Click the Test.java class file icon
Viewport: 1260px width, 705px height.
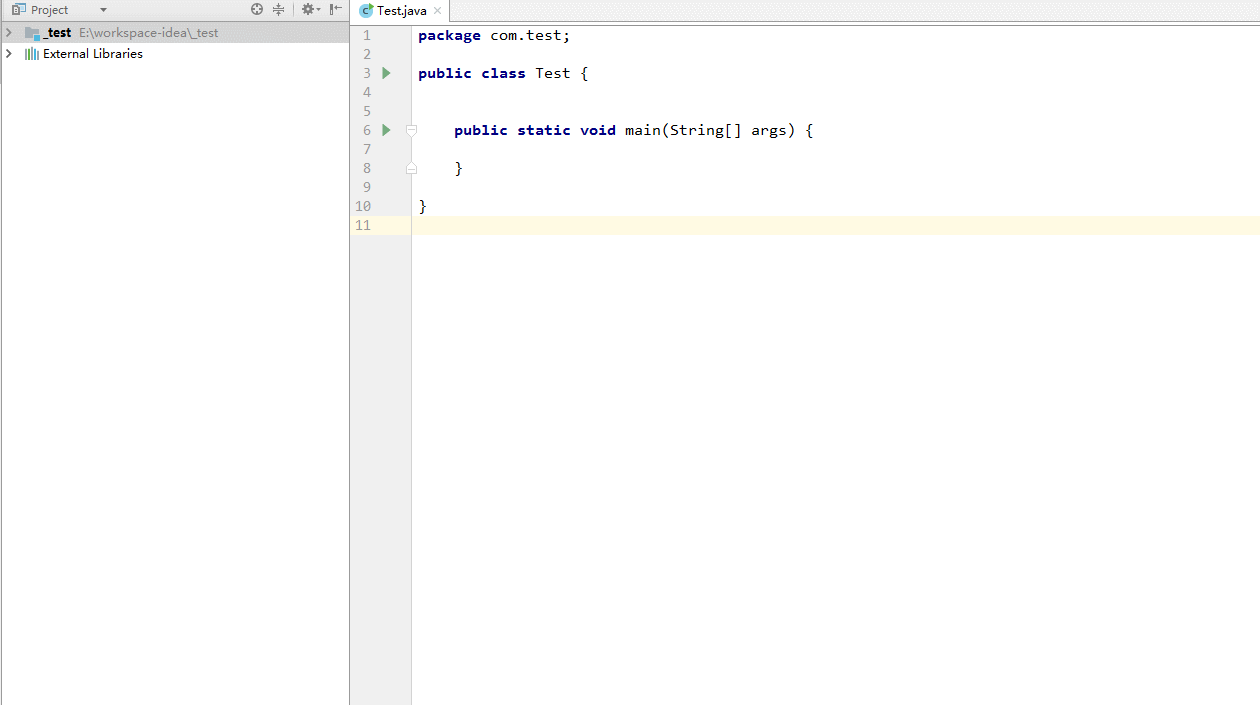pyautogui.click(x=367, y=10)
